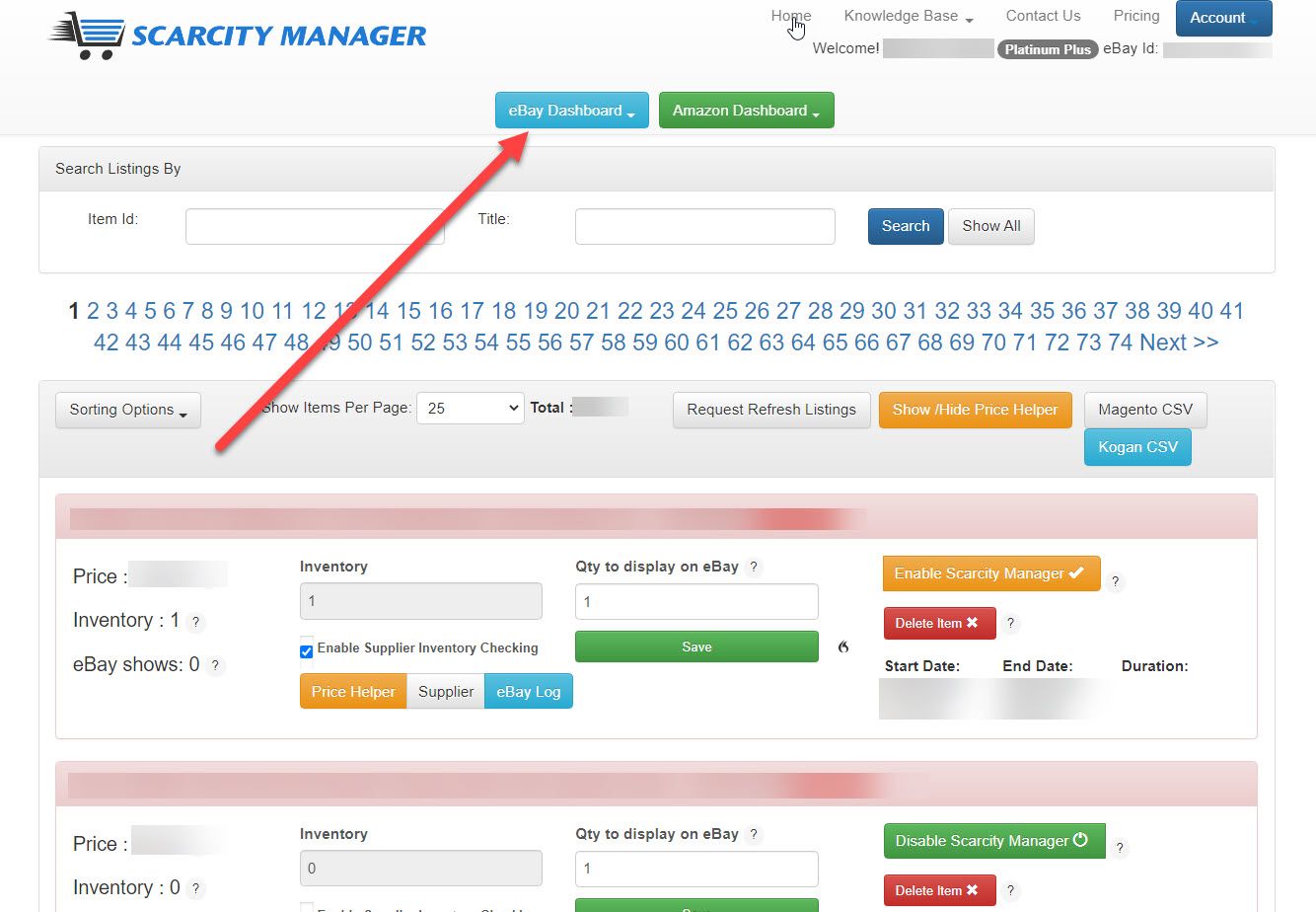
Task: Click the fire icon beside first Save button
Action: pos(843,647)
